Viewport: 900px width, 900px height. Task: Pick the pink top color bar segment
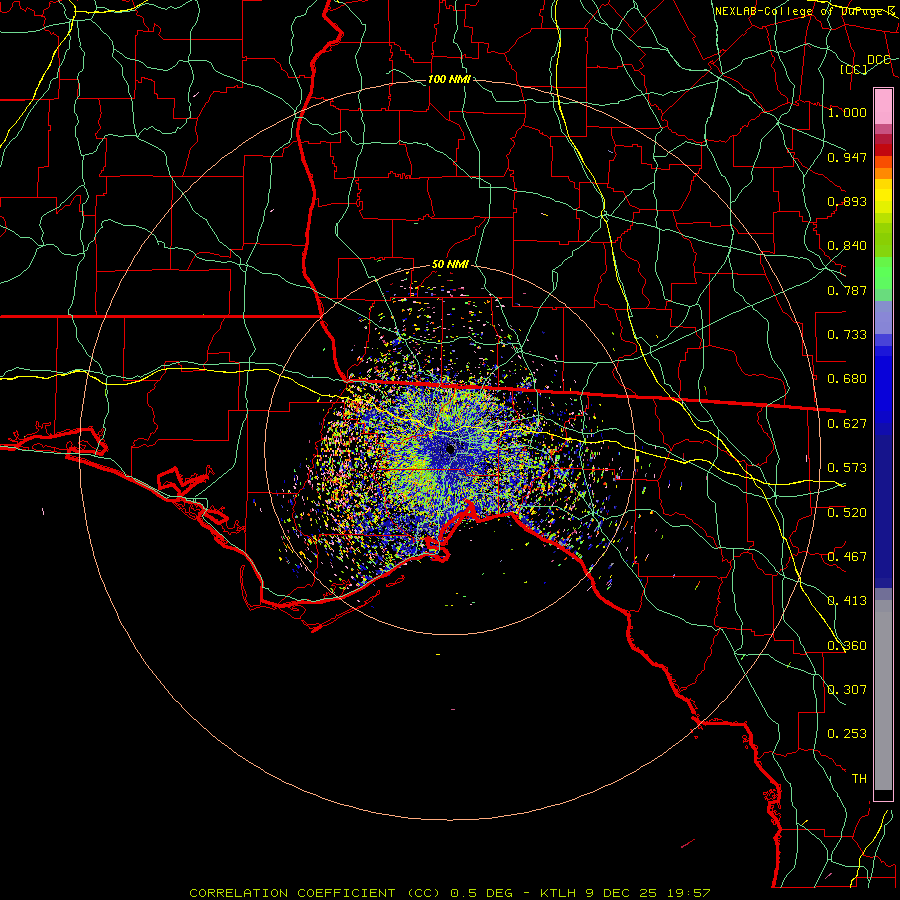(x=883, y=106)
